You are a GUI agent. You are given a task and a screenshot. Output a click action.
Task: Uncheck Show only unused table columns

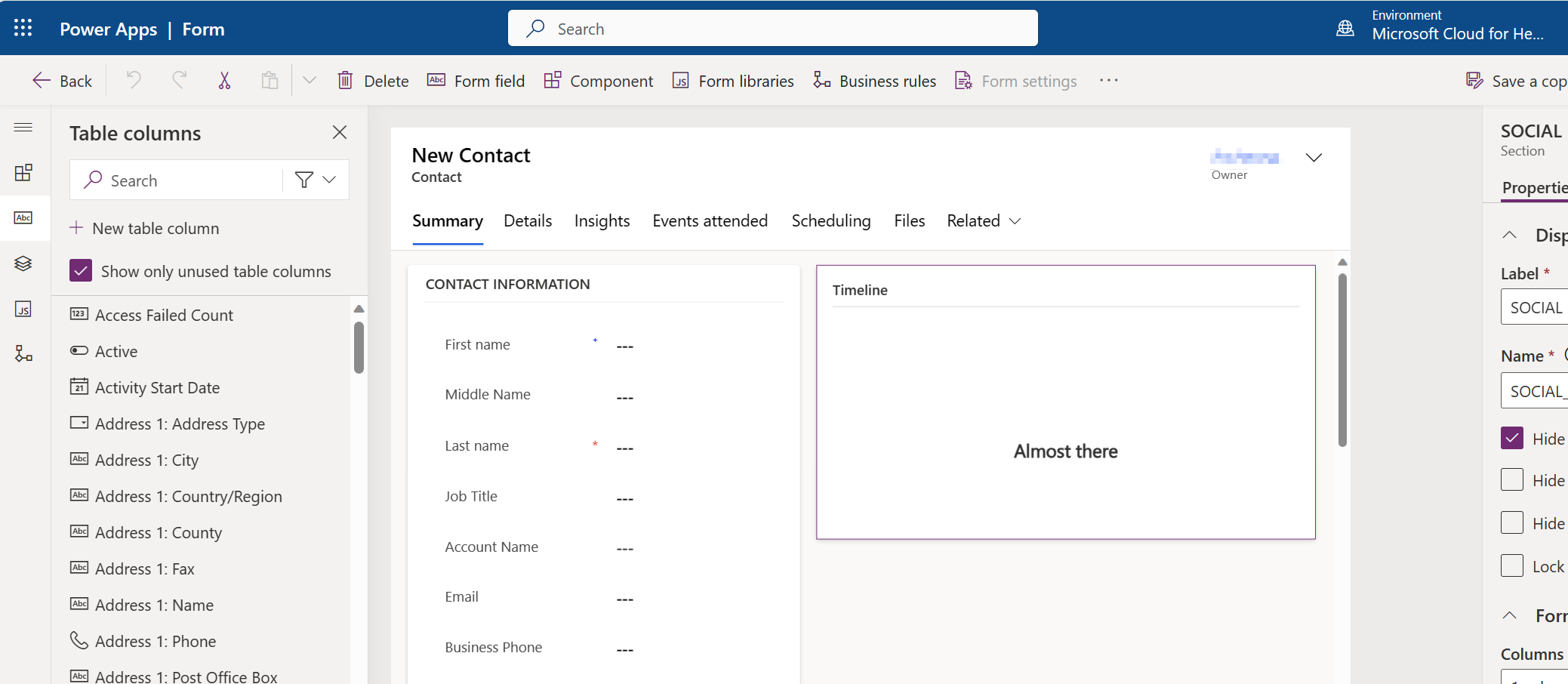[81, 271]
